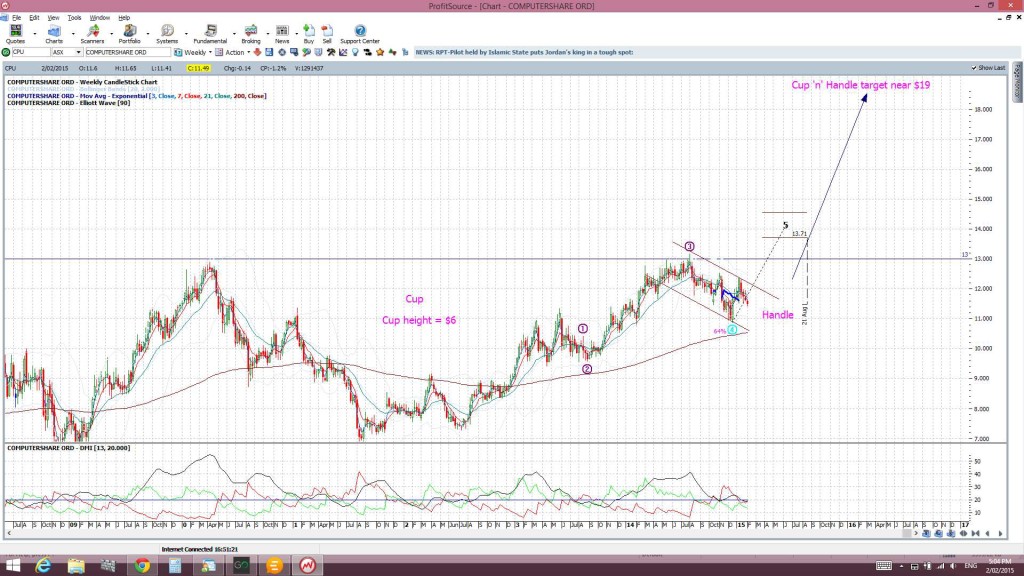The image size is (1024, 576).
Task: Expand the Quotes dropdown arrow
Action: click(x=35, y=34)
